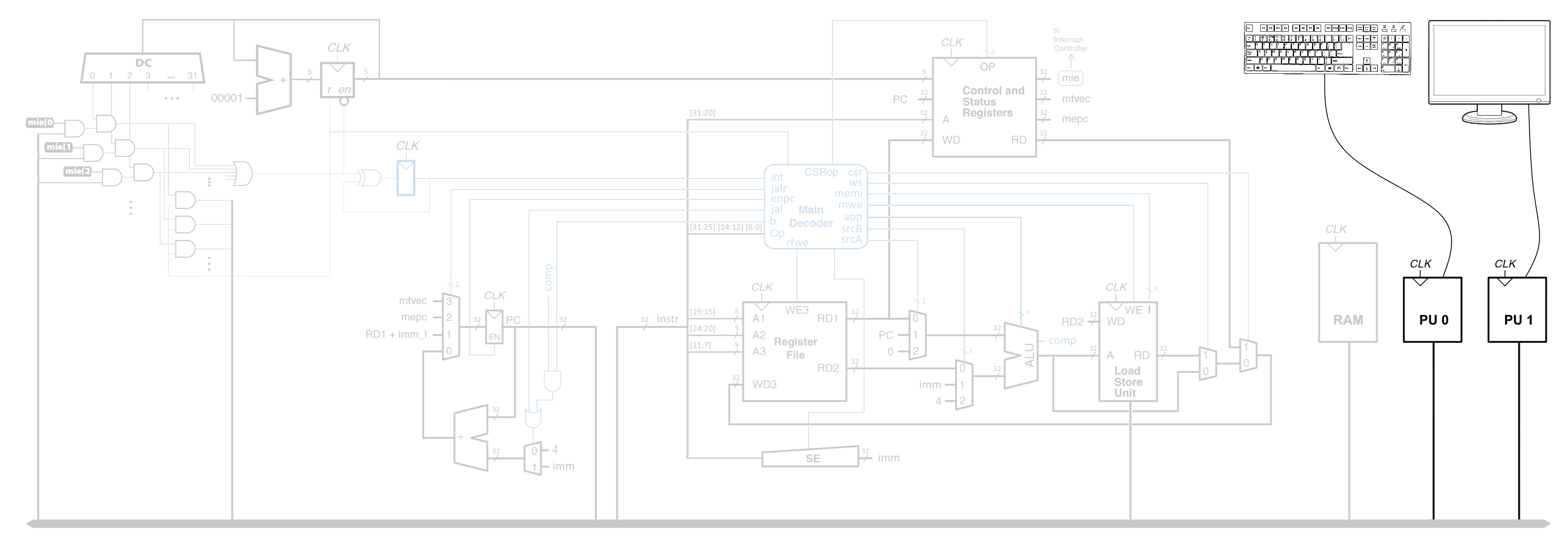The width and height of the screenshot is (1568, 546).
Task: Click the adder with the 00001 input
Action: pos(274,79)
